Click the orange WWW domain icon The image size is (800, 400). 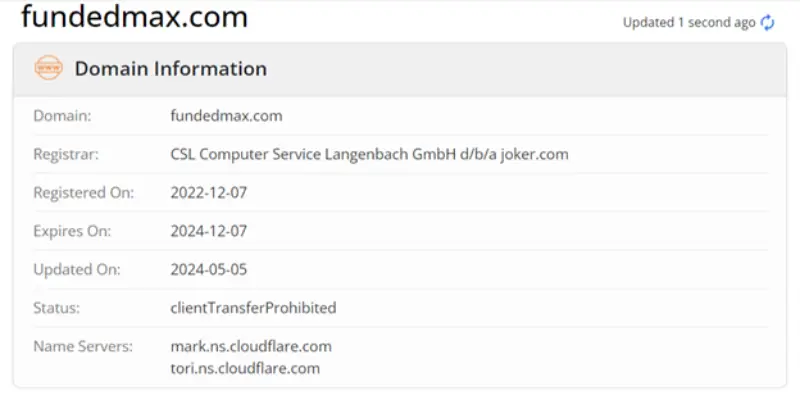click(x=48, y=68)
